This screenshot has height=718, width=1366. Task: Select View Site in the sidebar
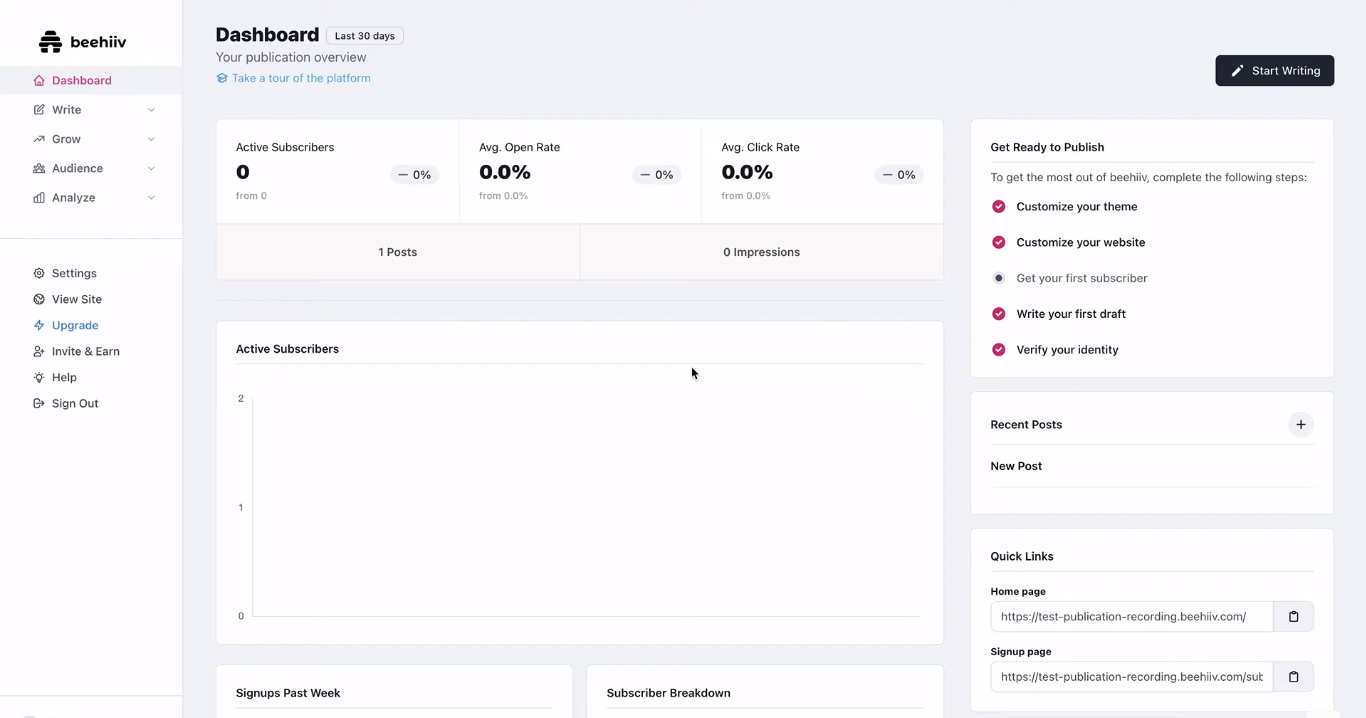75,299
